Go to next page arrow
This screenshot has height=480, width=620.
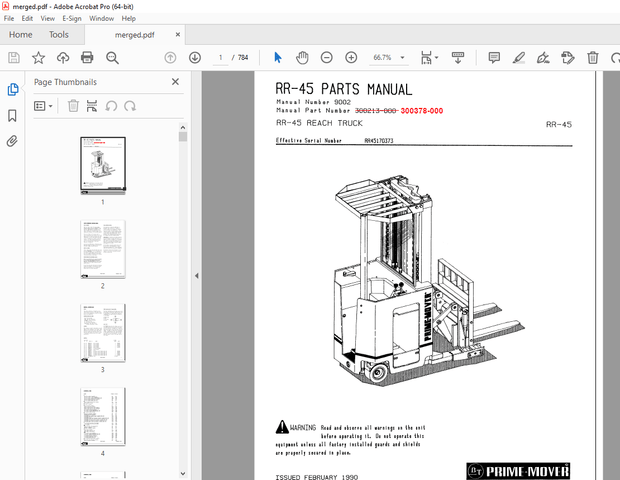click(195, 58)
